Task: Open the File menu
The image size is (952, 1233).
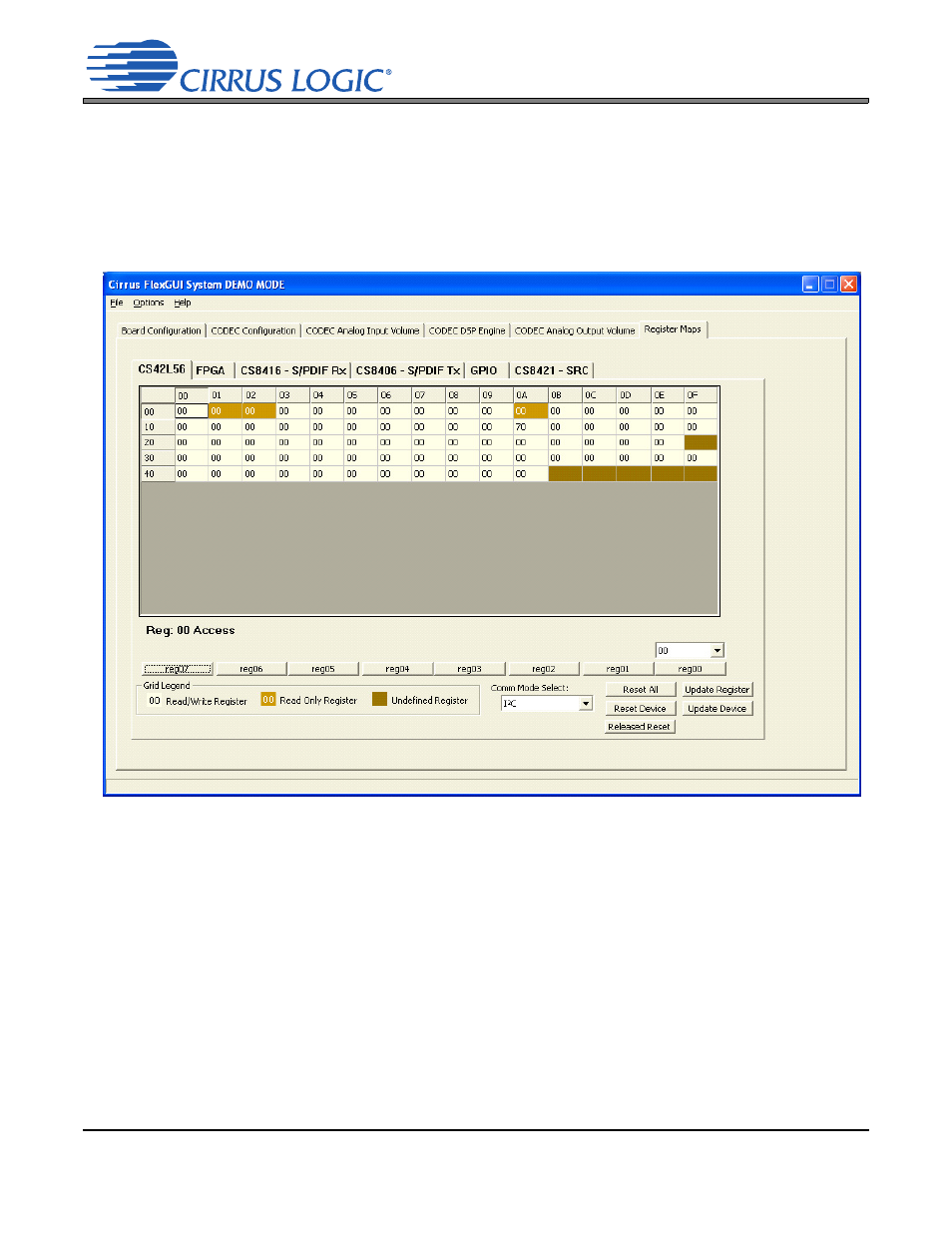Action: click(116, 303)
